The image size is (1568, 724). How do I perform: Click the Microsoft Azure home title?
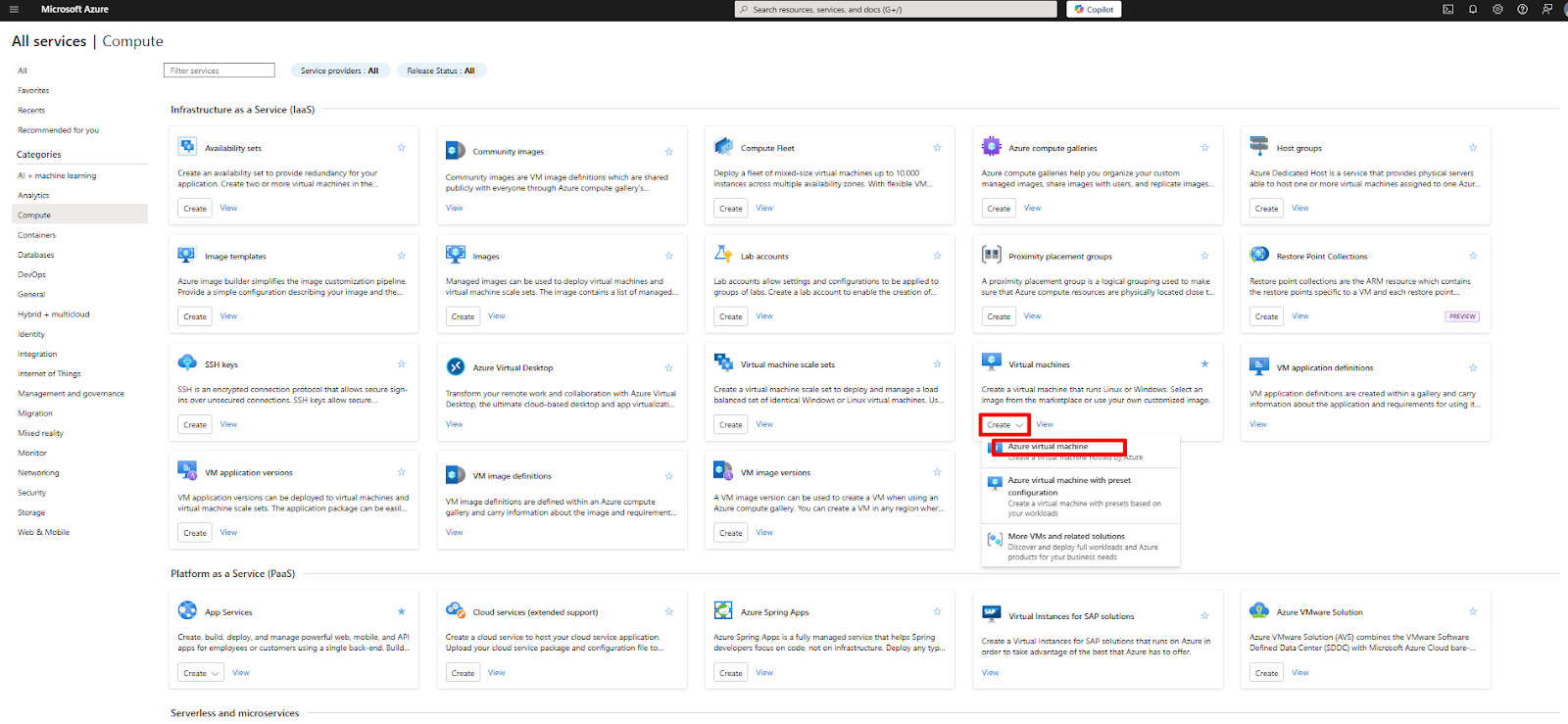click(74, 9)
